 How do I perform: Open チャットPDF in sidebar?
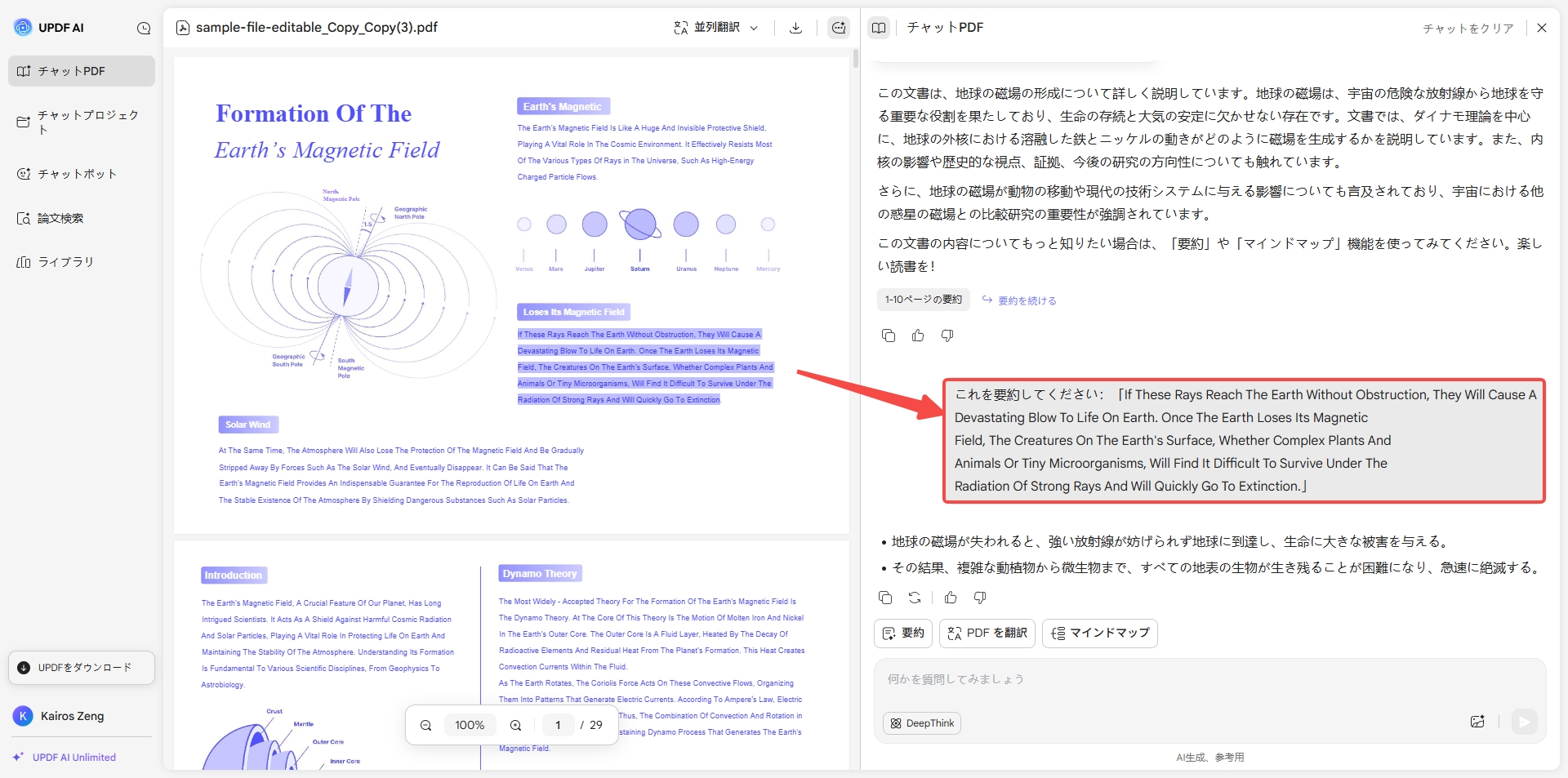pyautogui.click(x=82, y=71)
